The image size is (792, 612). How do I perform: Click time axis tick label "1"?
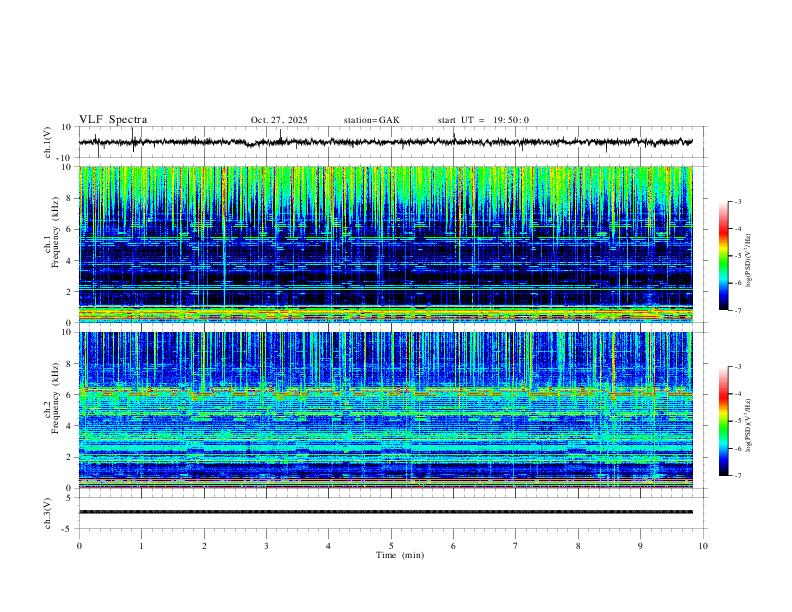[141, 546]
